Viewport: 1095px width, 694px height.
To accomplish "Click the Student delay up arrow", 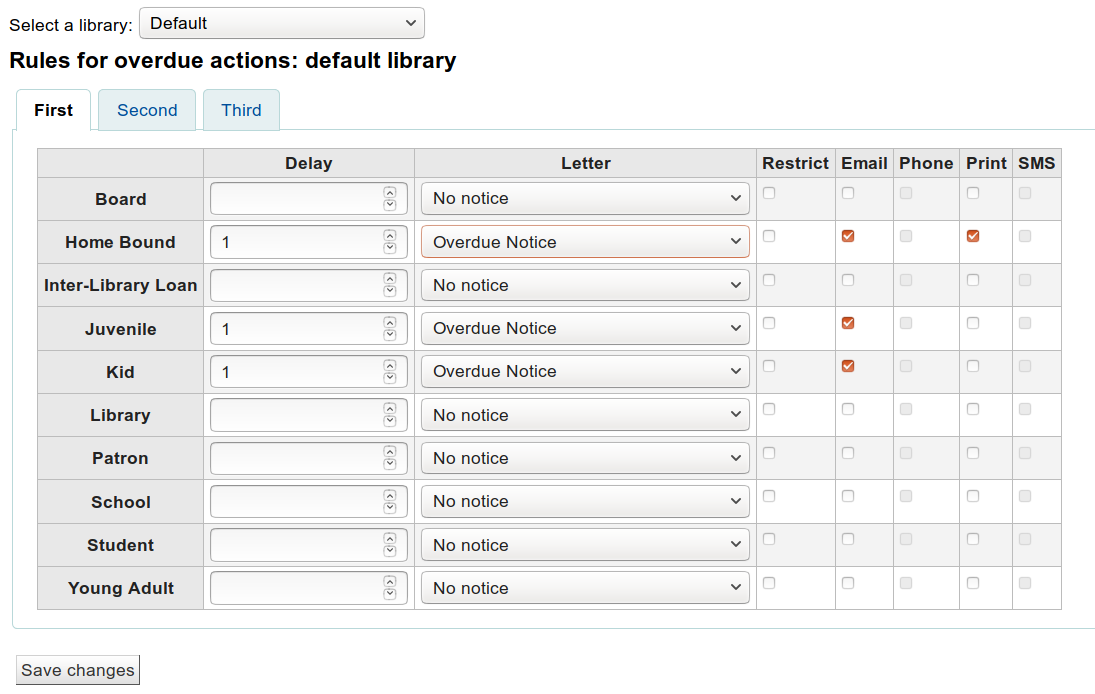I will point(390,539).
